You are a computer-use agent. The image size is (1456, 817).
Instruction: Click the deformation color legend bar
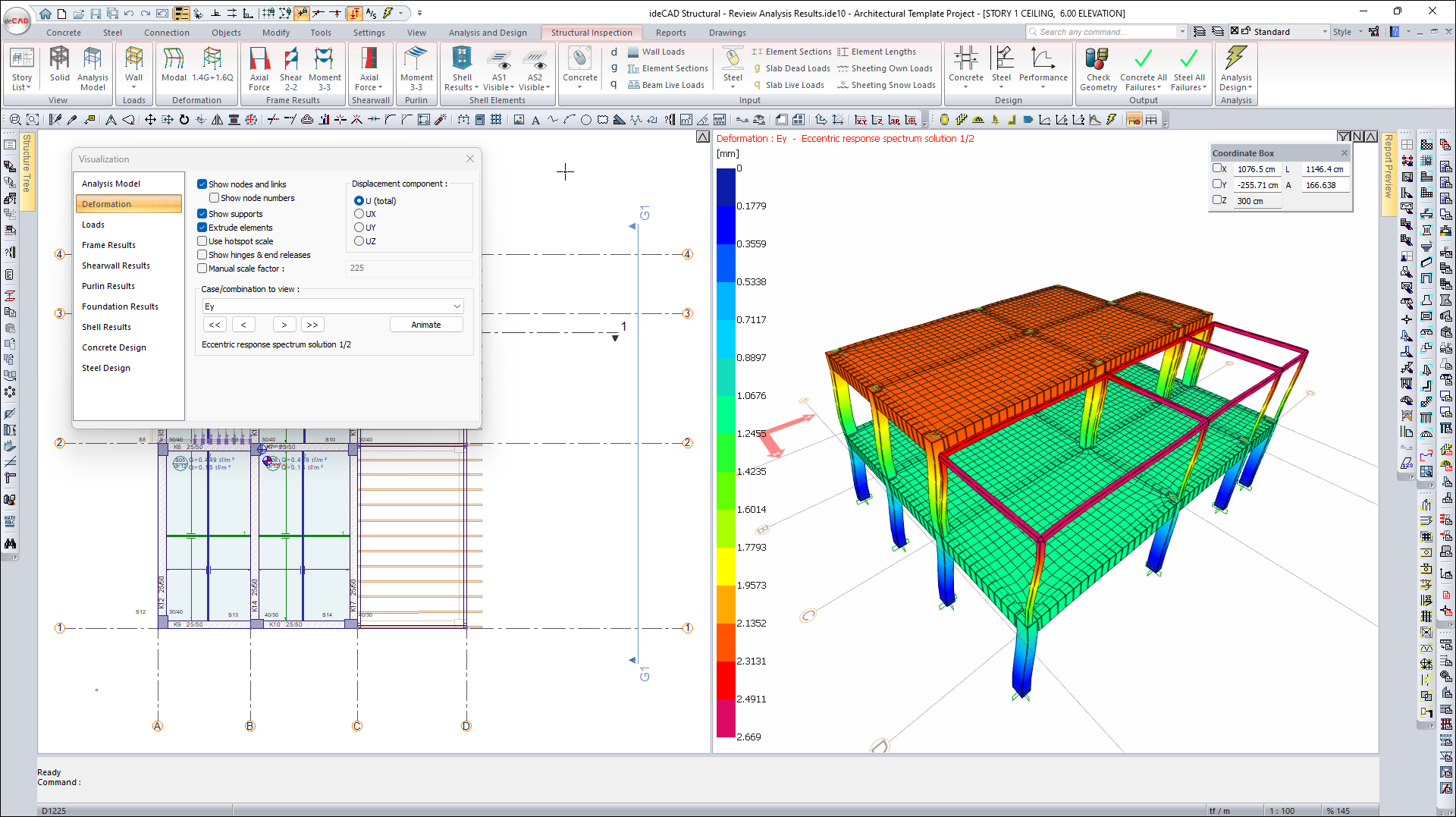(726, 452)
